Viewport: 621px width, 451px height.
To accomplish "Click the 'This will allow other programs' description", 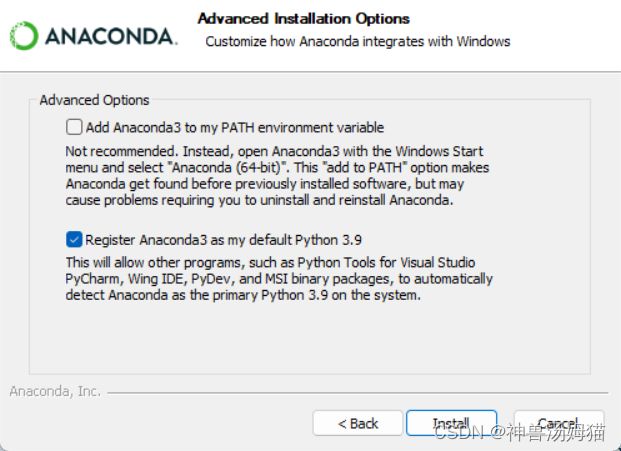I will (x=279, y=279).
